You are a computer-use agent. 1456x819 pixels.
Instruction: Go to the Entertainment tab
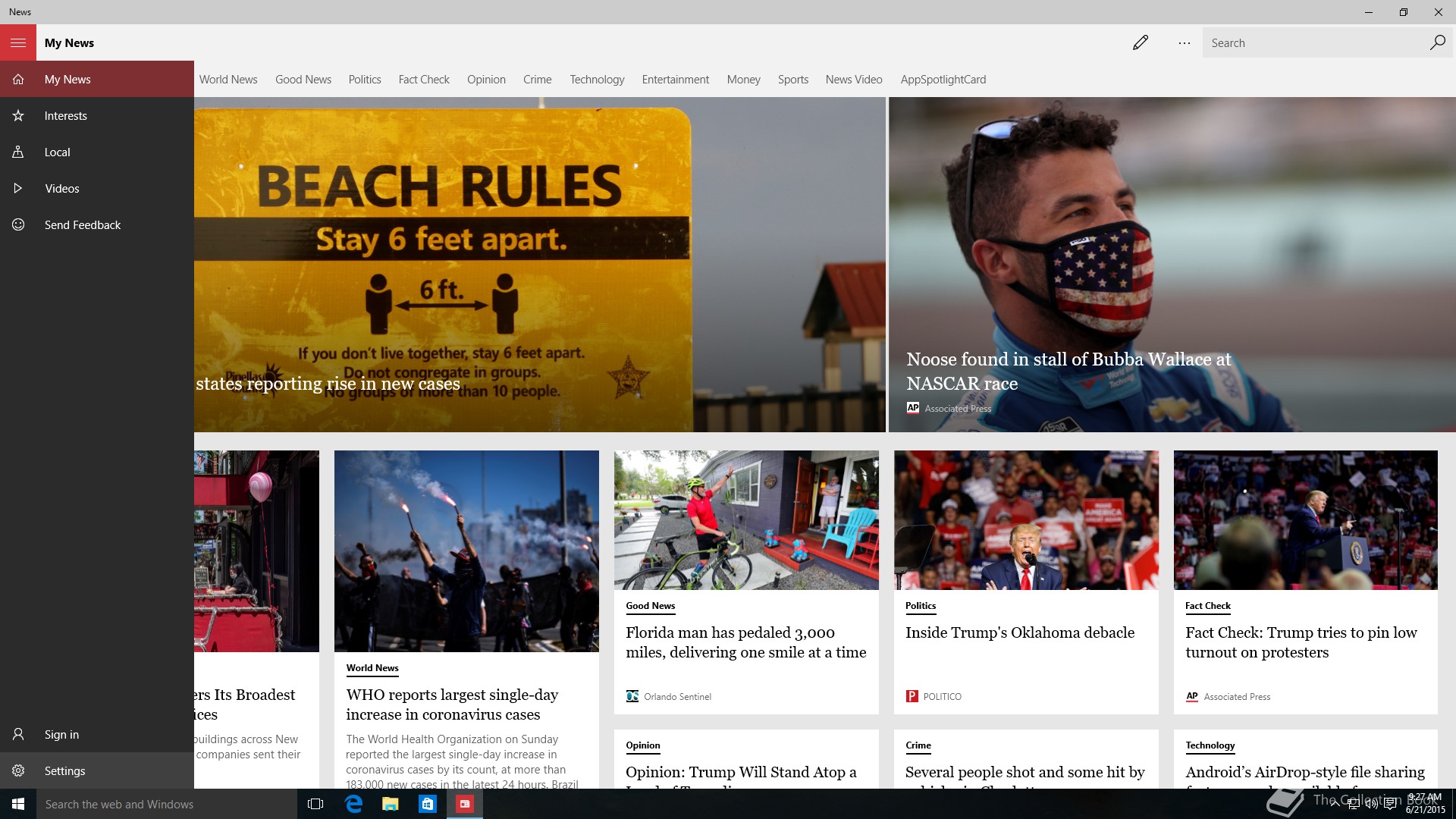676,80
